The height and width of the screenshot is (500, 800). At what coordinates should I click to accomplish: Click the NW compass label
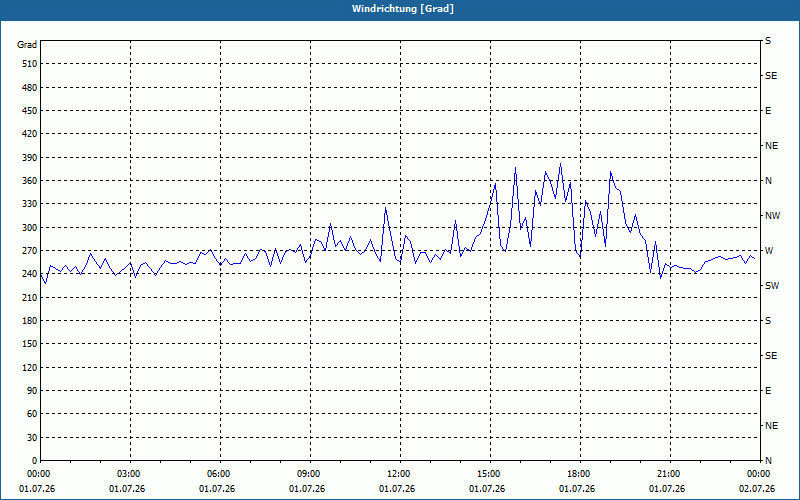click(772, 216)
